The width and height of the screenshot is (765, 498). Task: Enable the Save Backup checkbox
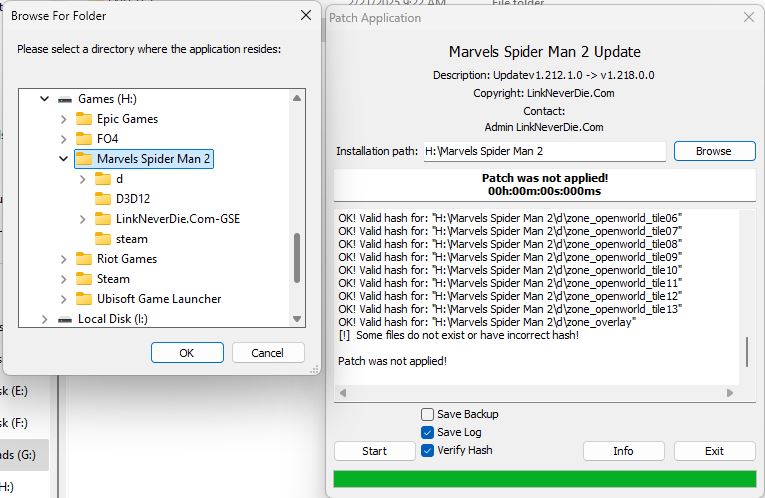pos(428,414)
